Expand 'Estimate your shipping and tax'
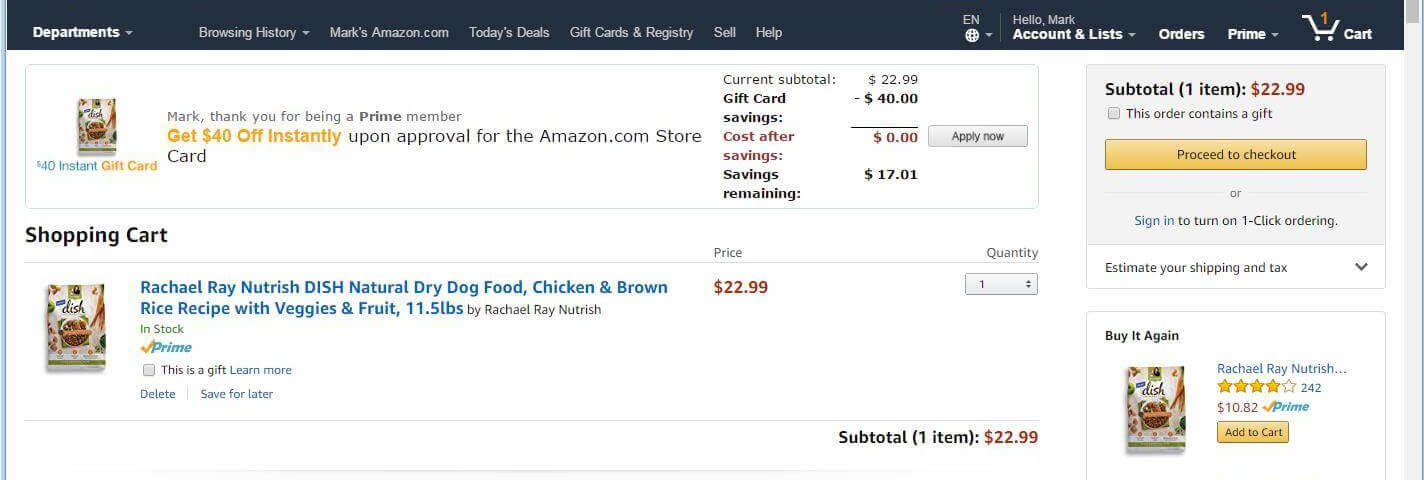The image size is (1424, 480). pyautogui.click(x=1236, y=267)
